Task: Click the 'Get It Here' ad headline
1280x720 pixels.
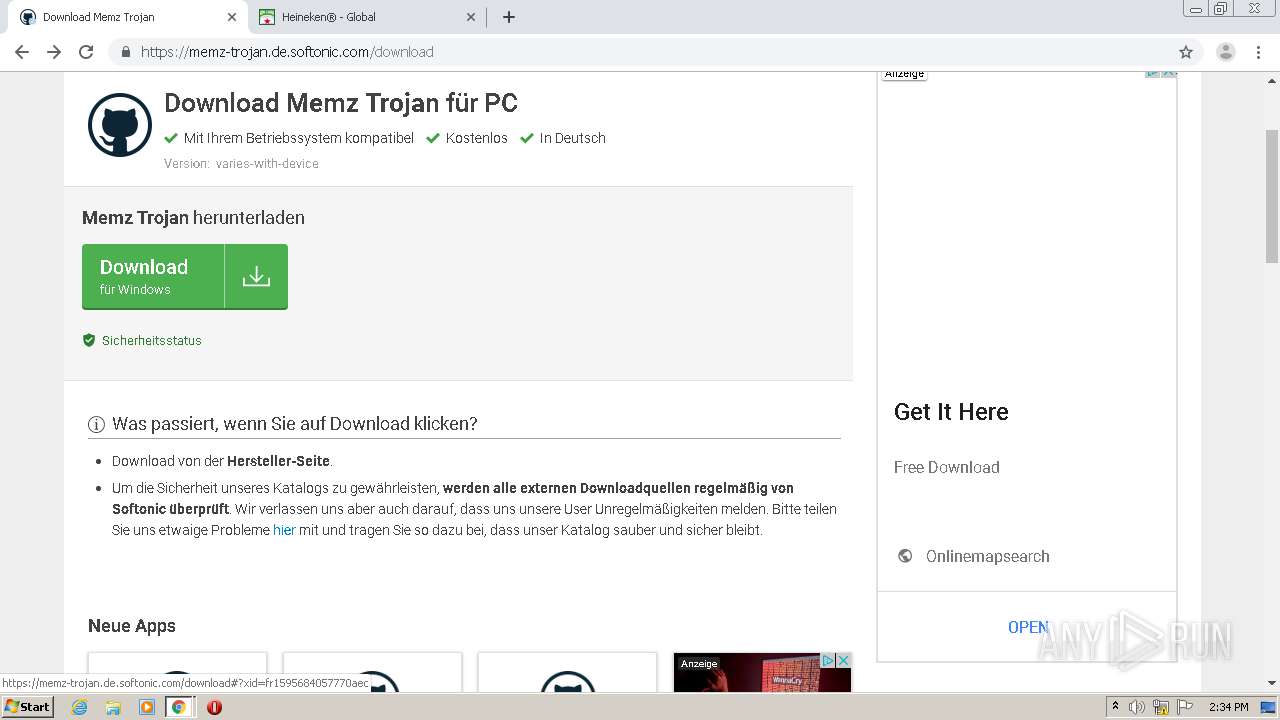Action: (x=951, y=412)
